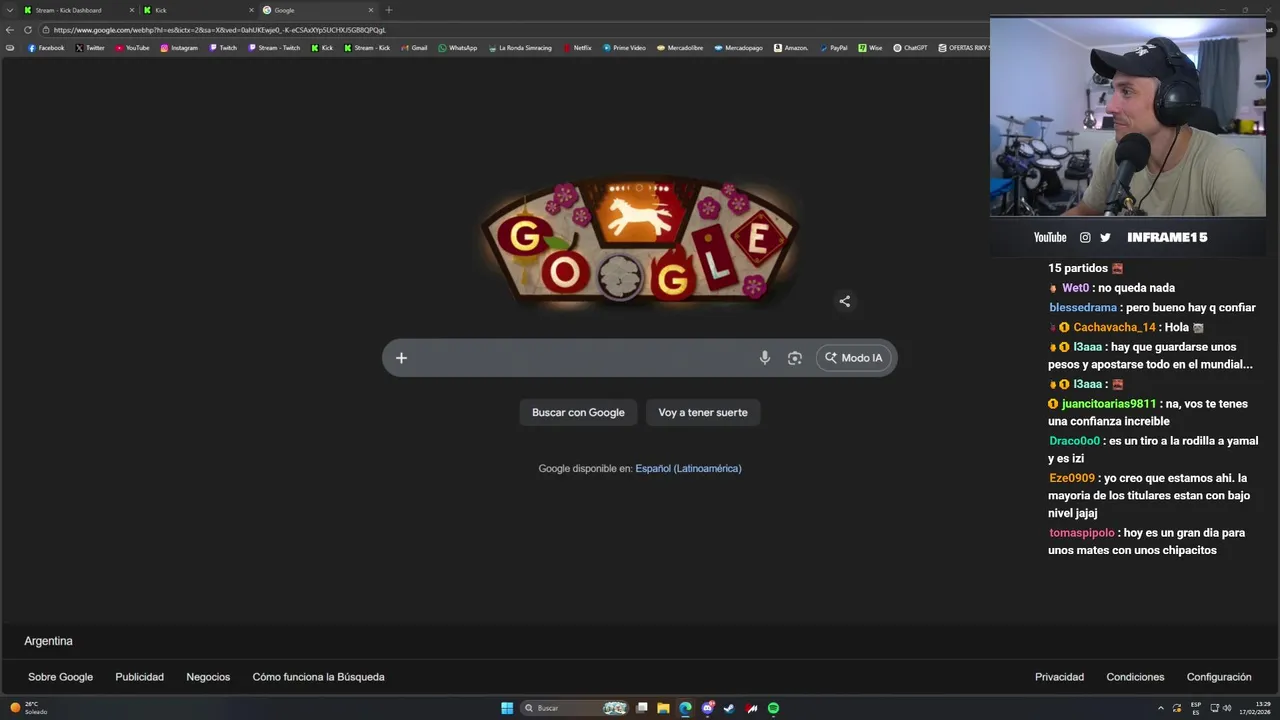Viewport: 1280px width, 720px height.
Task: Click the Buscar con Google button
Action: [x=578, y=412]
